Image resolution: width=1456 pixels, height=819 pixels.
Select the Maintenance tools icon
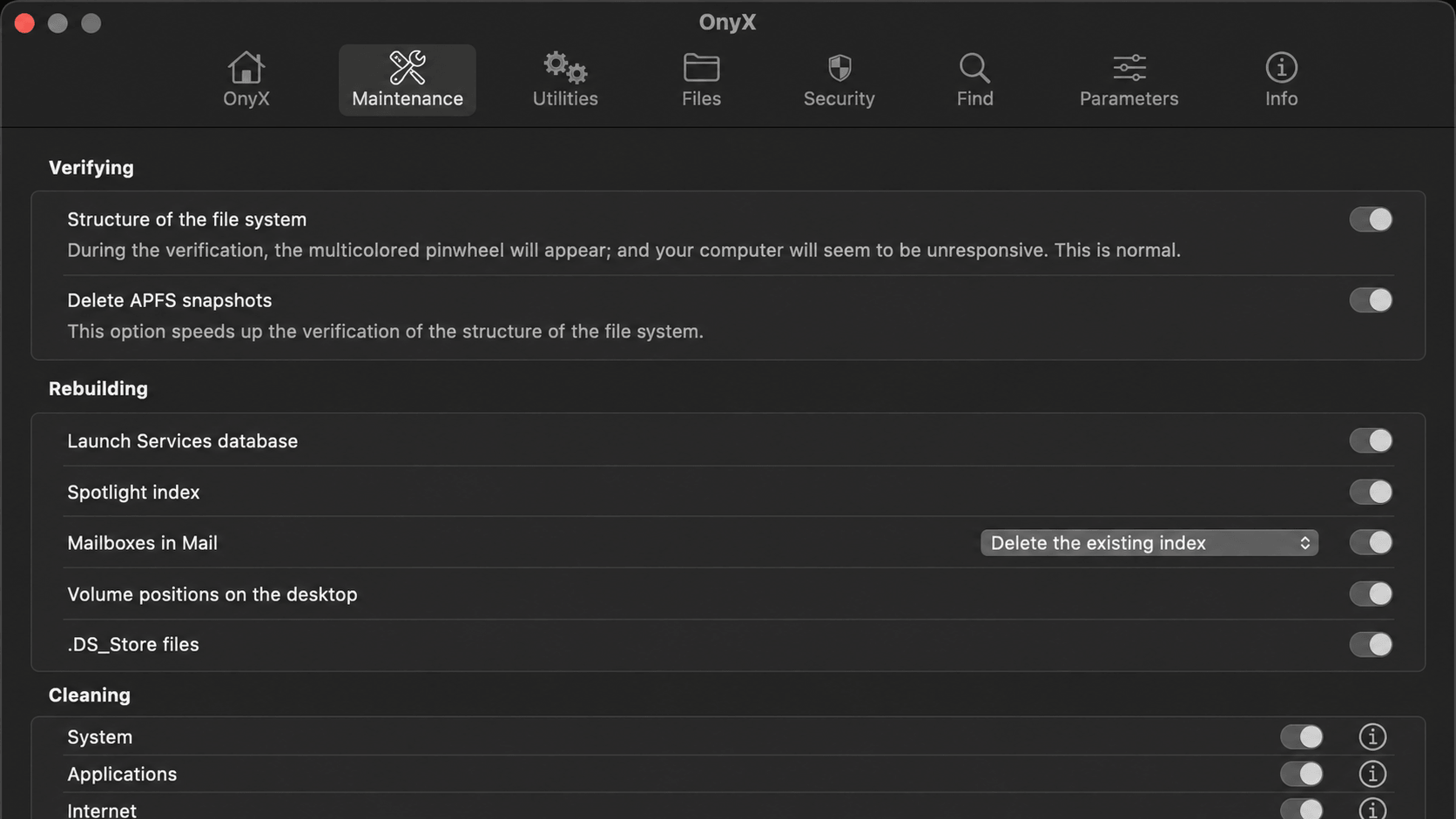[407, 67]
